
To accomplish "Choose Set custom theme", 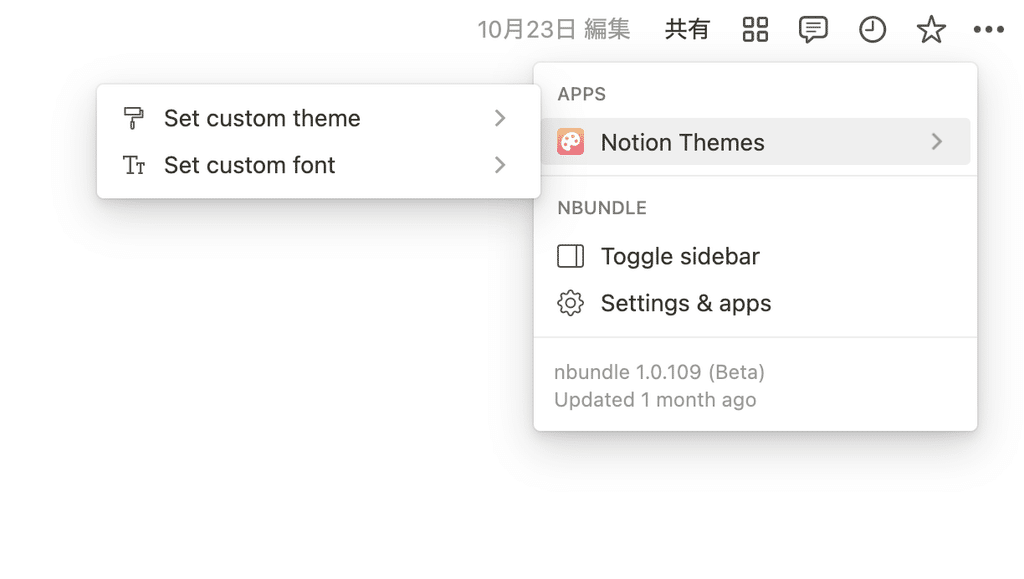I will click(319, 118).
